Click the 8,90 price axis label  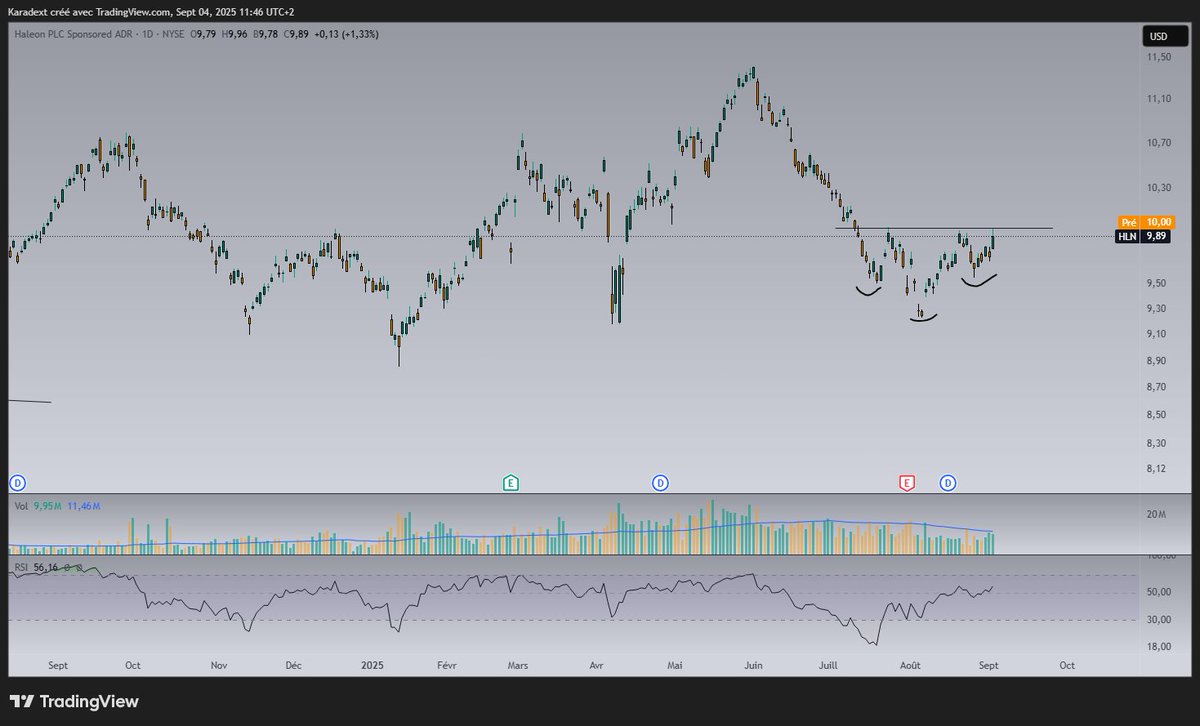1158,360
